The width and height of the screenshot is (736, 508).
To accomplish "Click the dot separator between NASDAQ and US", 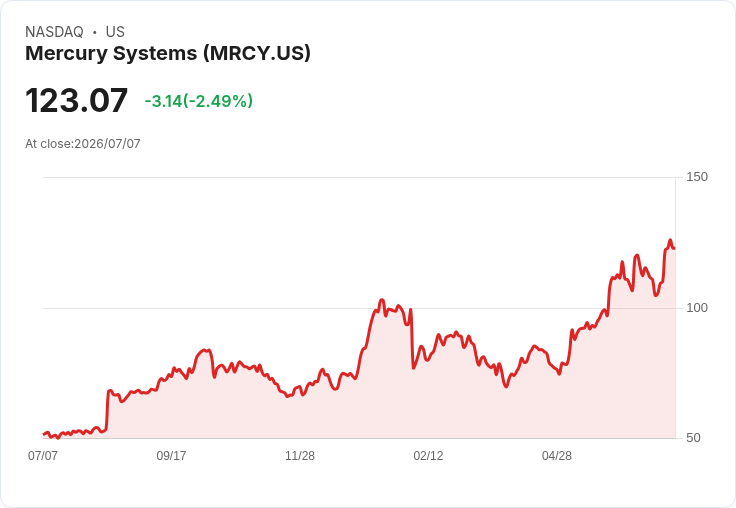I will [94, 32].
